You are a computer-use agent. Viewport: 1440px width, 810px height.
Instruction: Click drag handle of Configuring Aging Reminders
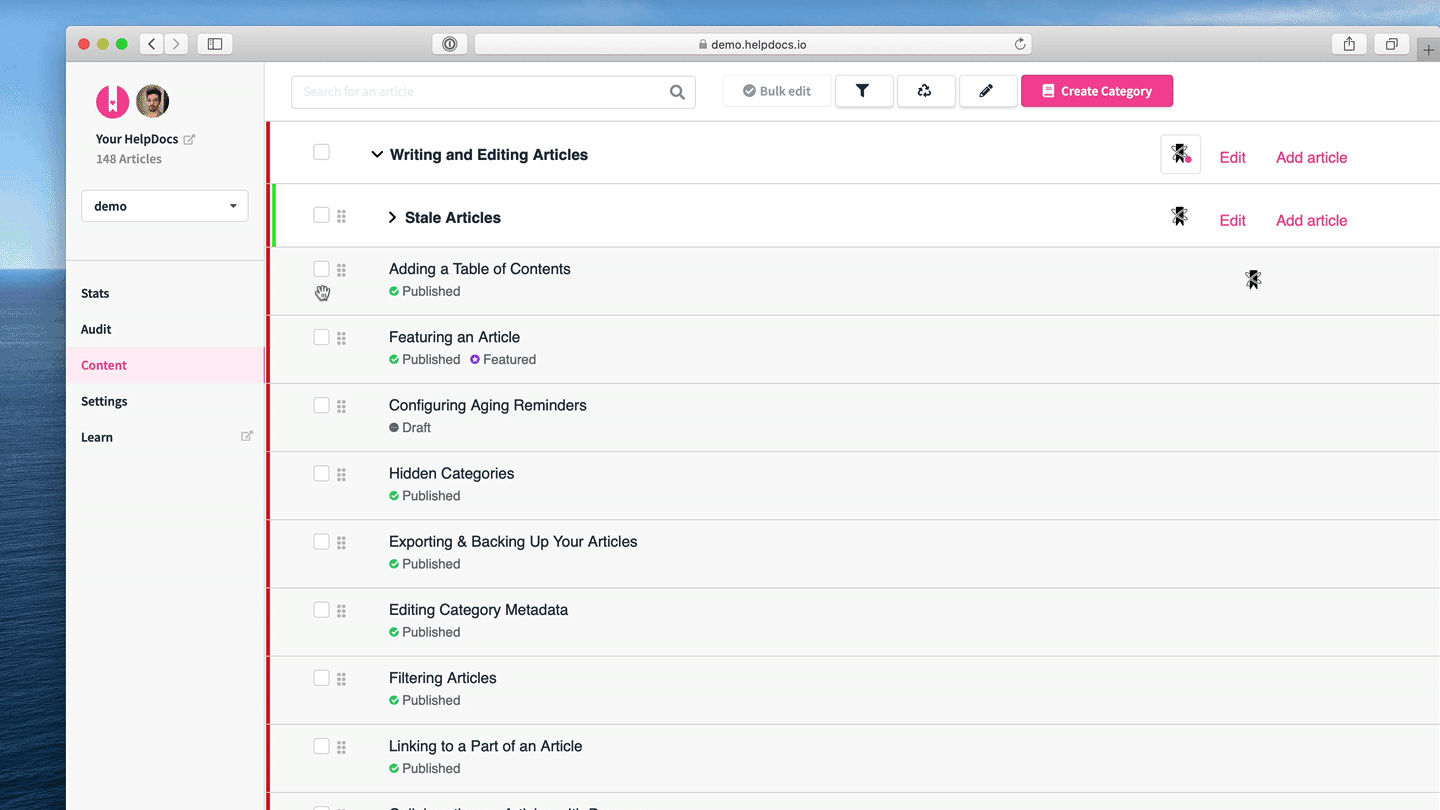point(341,406)
